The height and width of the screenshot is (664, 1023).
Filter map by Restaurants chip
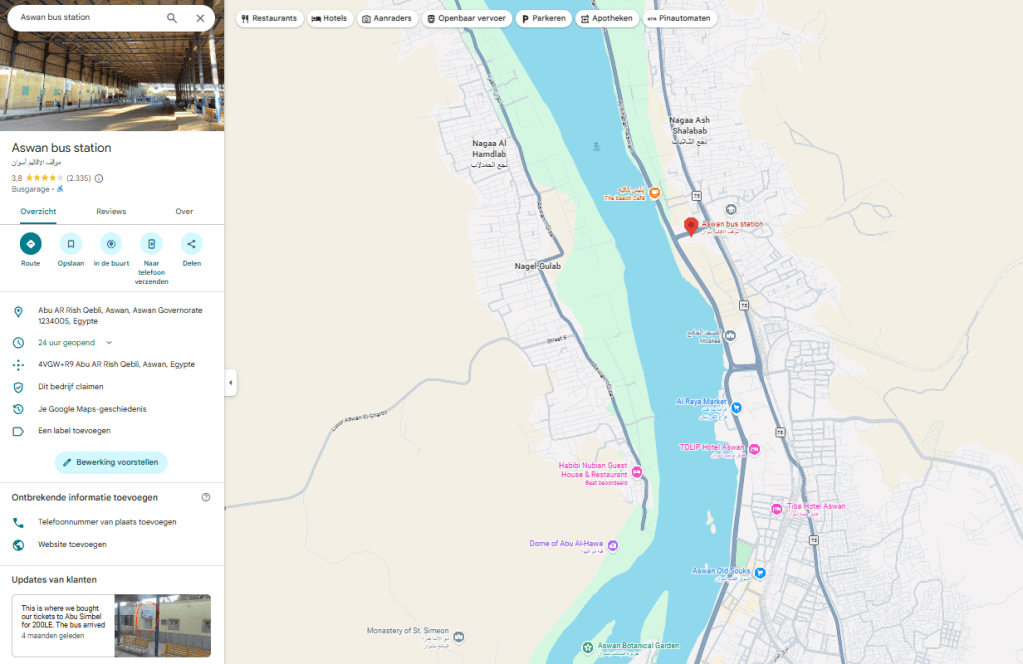(269, 18)
